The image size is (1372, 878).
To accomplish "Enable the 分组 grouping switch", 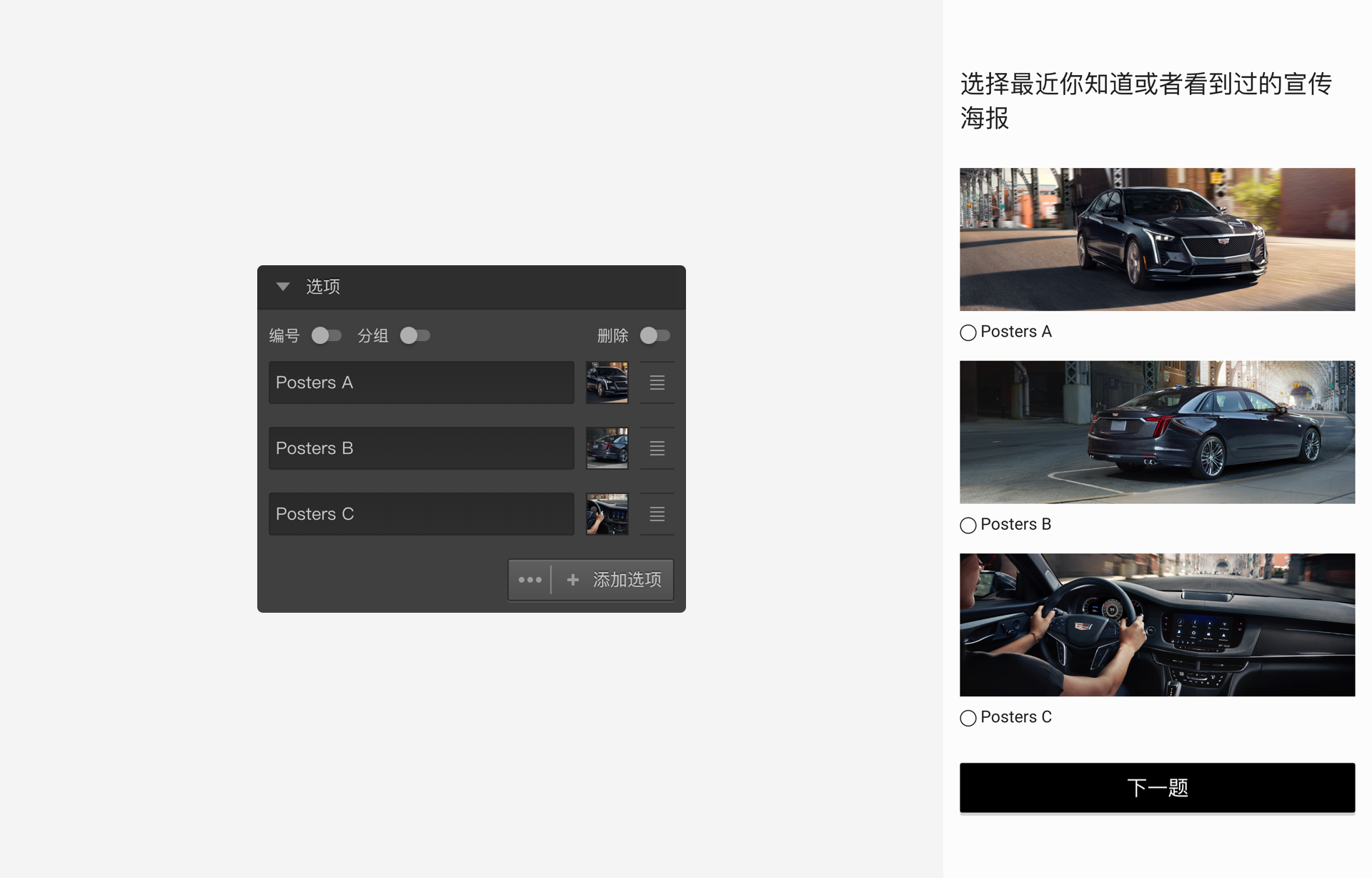I will coord(415,335).
